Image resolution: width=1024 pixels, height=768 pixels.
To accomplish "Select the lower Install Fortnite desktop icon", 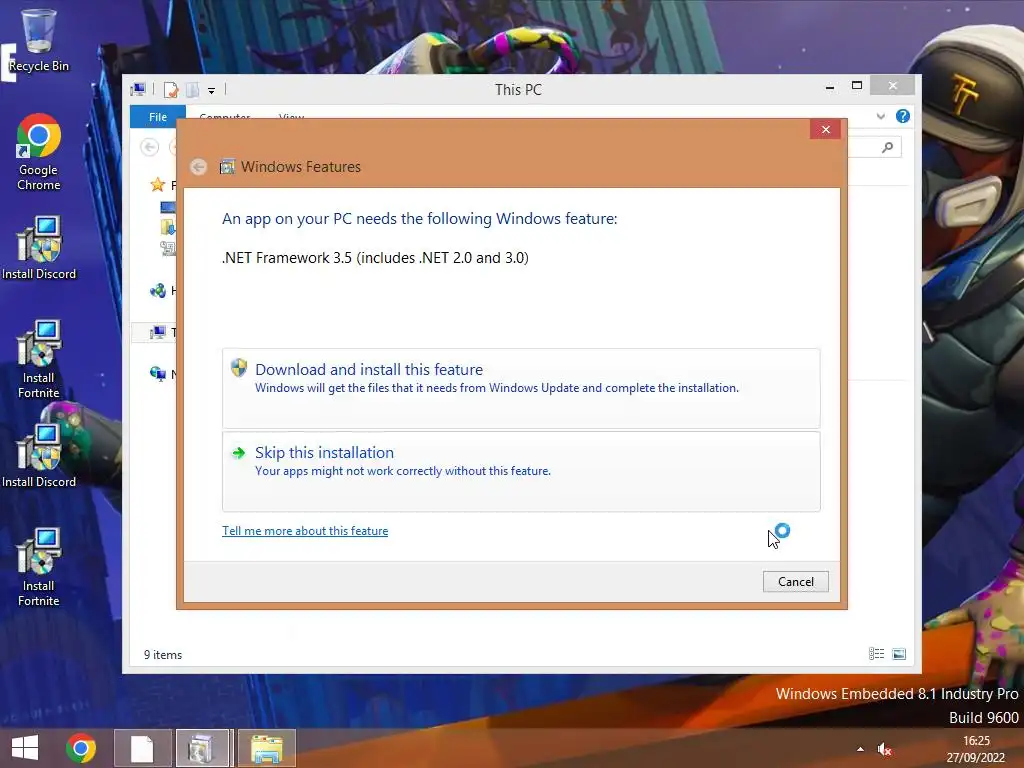I will [x=39, y=567].
